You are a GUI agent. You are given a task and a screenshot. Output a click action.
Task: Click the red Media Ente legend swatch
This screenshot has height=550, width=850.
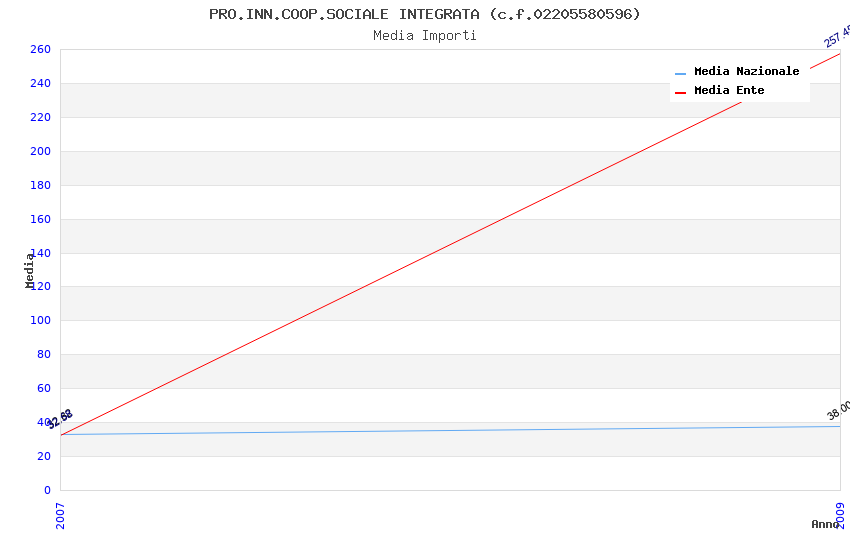680,93
